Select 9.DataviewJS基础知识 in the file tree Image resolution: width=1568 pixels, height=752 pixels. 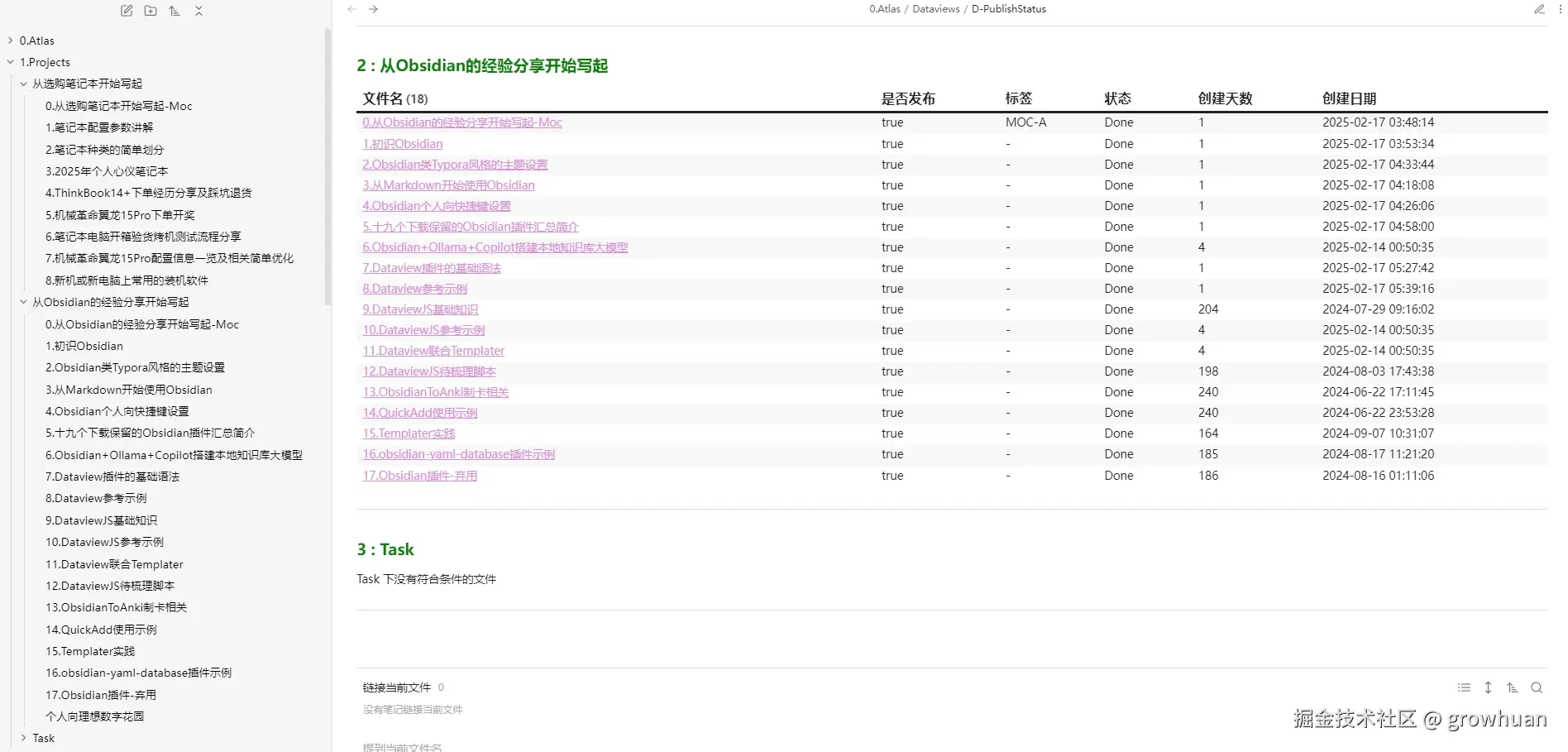pyautogui.click(x=102, y=520)
